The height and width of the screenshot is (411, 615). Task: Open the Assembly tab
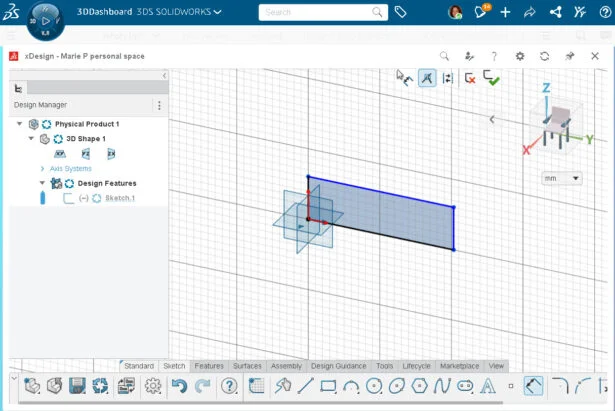[x=286, y=366]
